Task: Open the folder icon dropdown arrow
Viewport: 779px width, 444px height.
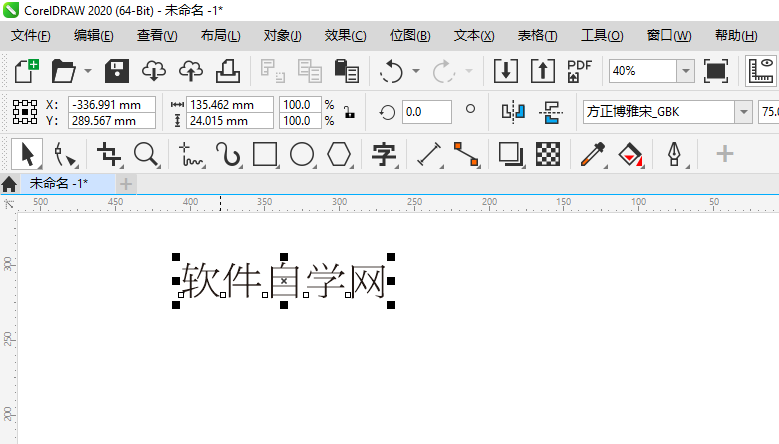Action: click(88, 71)
